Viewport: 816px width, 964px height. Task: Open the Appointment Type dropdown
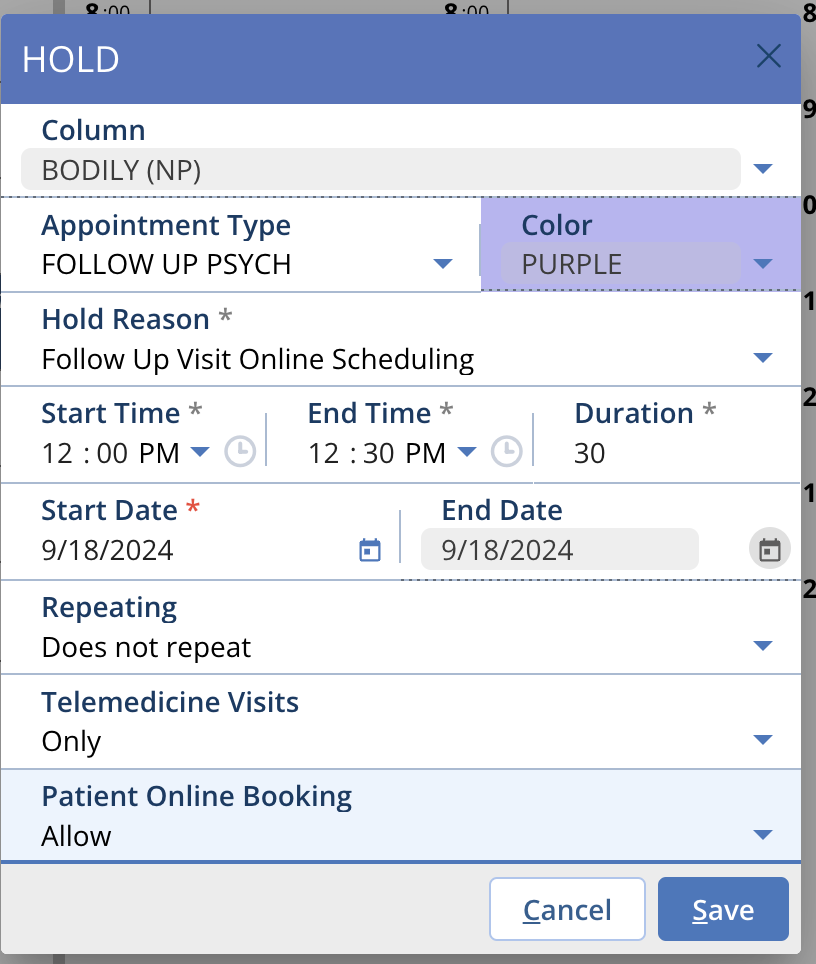click(442, 264)
